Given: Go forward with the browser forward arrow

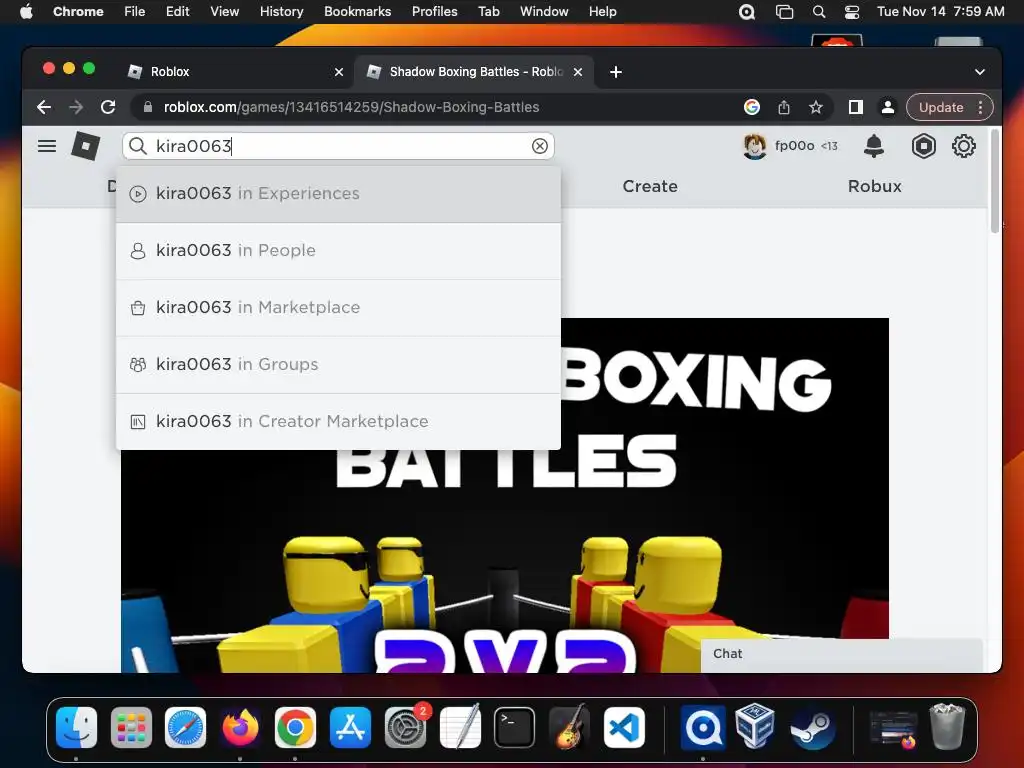Looking at the screenshot, I should pyautogui.click(x=76, y=107).
